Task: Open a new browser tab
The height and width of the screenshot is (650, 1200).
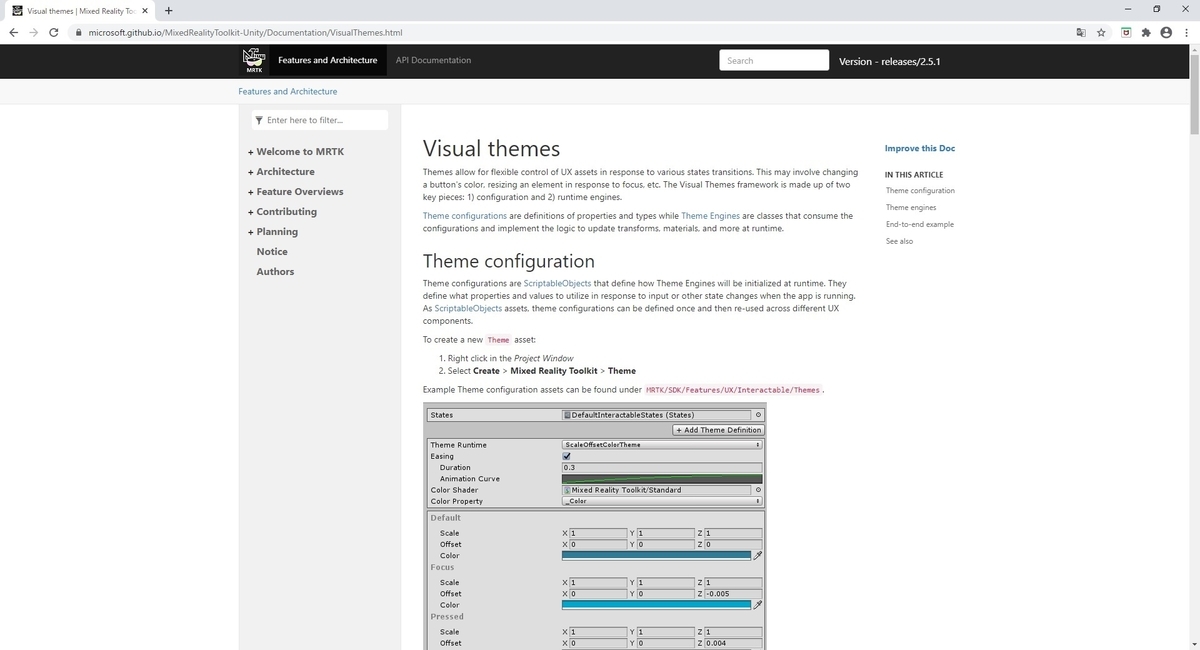Action: point(168,11)
